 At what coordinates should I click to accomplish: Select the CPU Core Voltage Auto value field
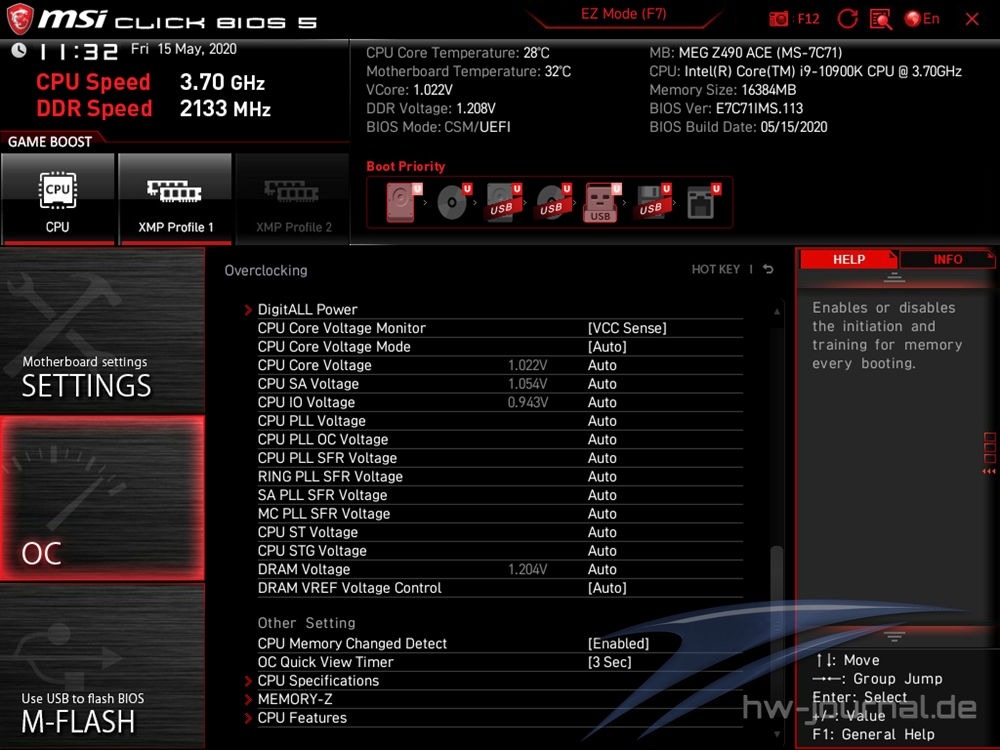click(x=602, y=365)
